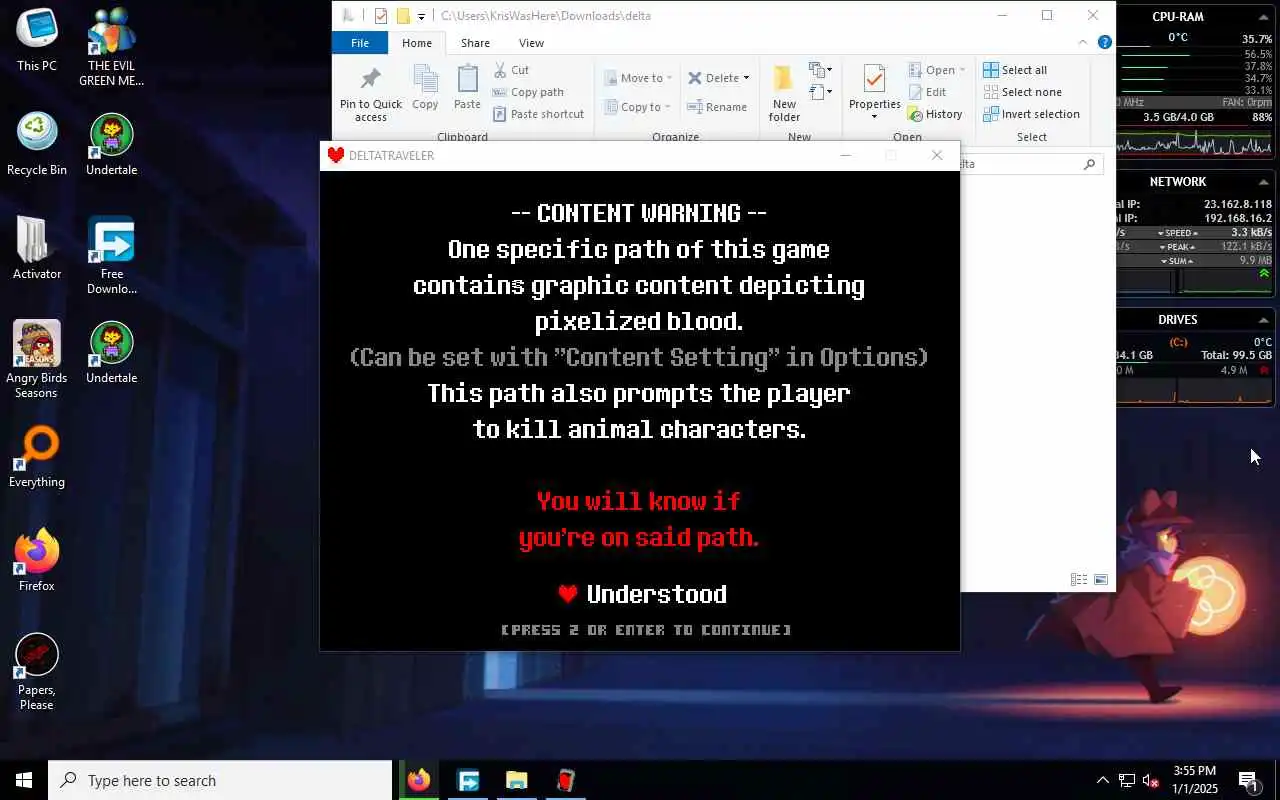Image resolution: width=1280 pixels, height=800 pixels.
Task: Click Copy path in Clipboard group
Action: [x=528, y=92]
